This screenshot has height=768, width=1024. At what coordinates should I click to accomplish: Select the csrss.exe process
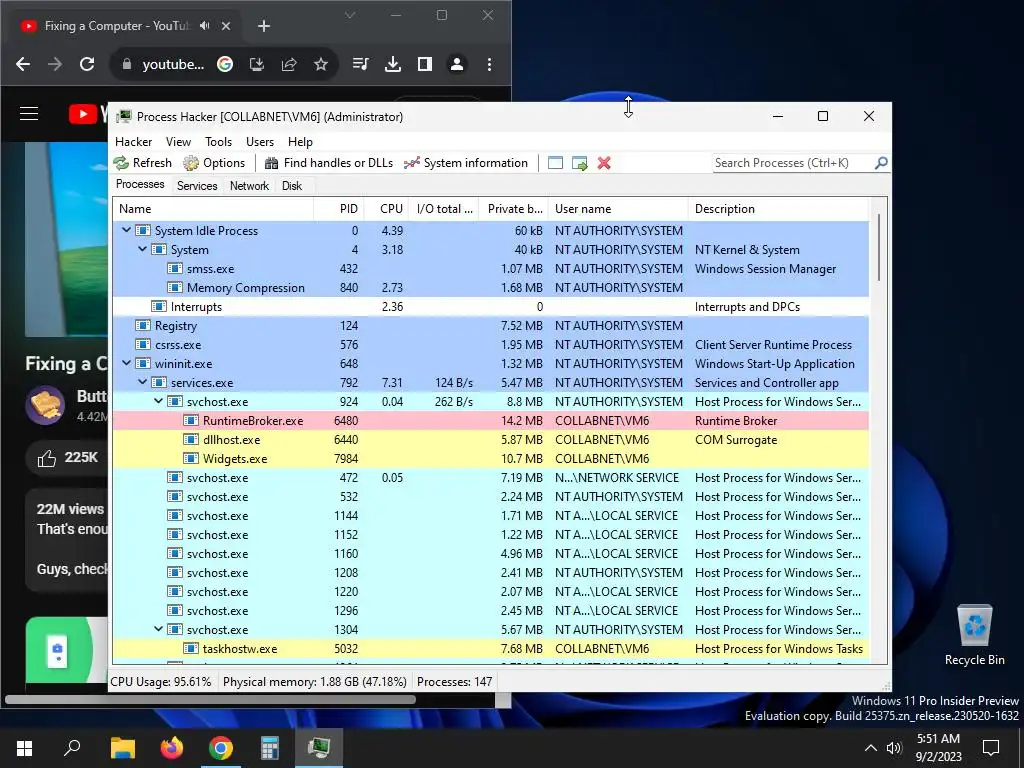490,344
